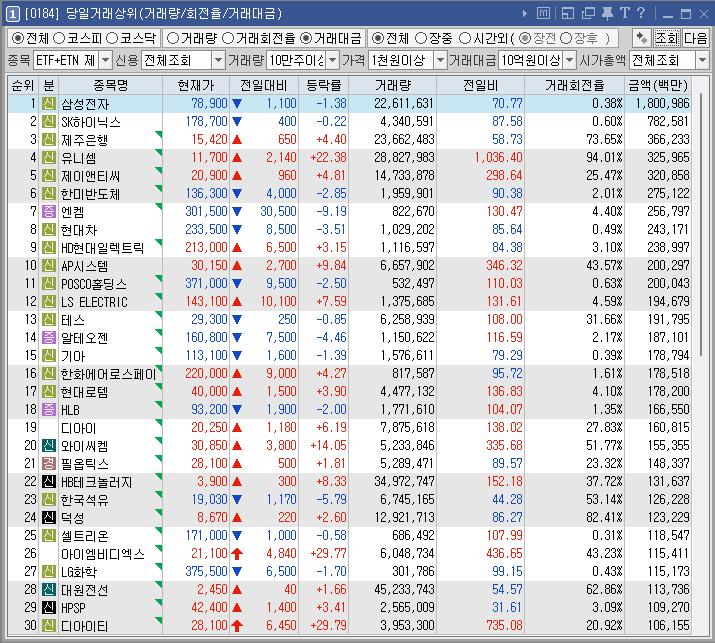Click the window number 1 icon in title bar
The image size is (715, 643).
[x=12, y=14]
